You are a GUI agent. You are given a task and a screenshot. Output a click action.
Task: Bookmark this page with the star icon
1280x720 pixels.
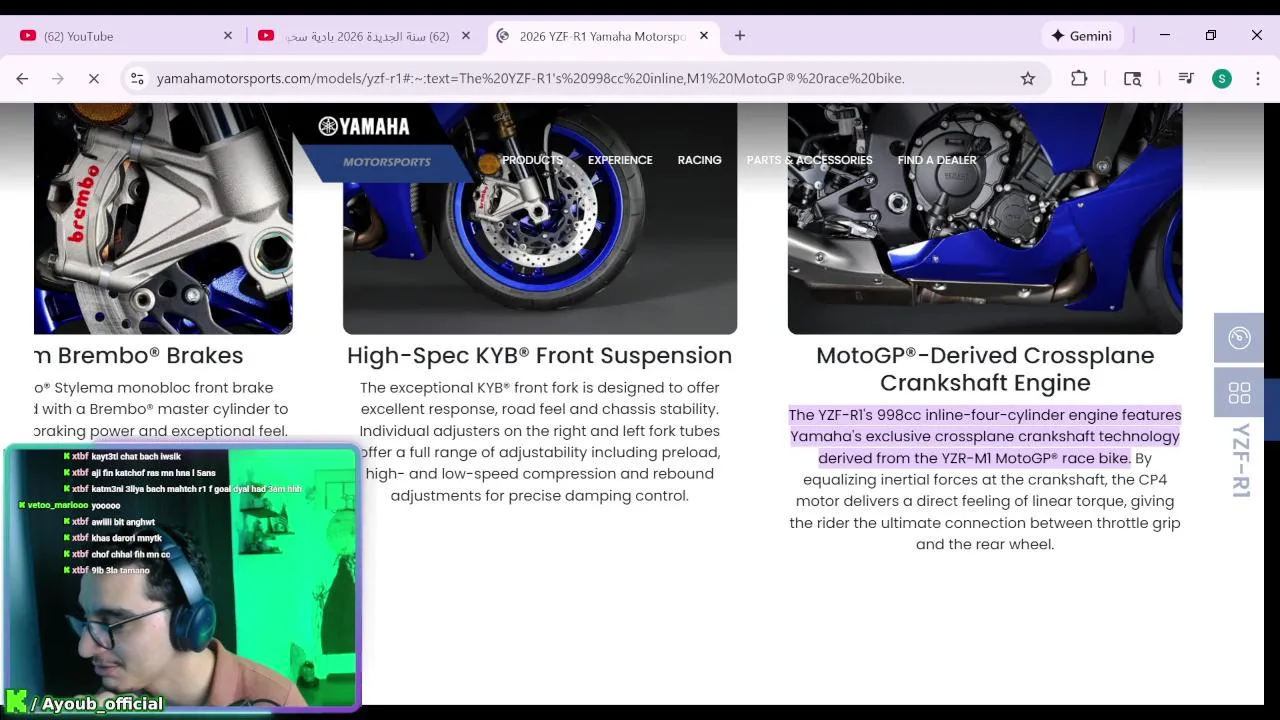coord(1028,78)
